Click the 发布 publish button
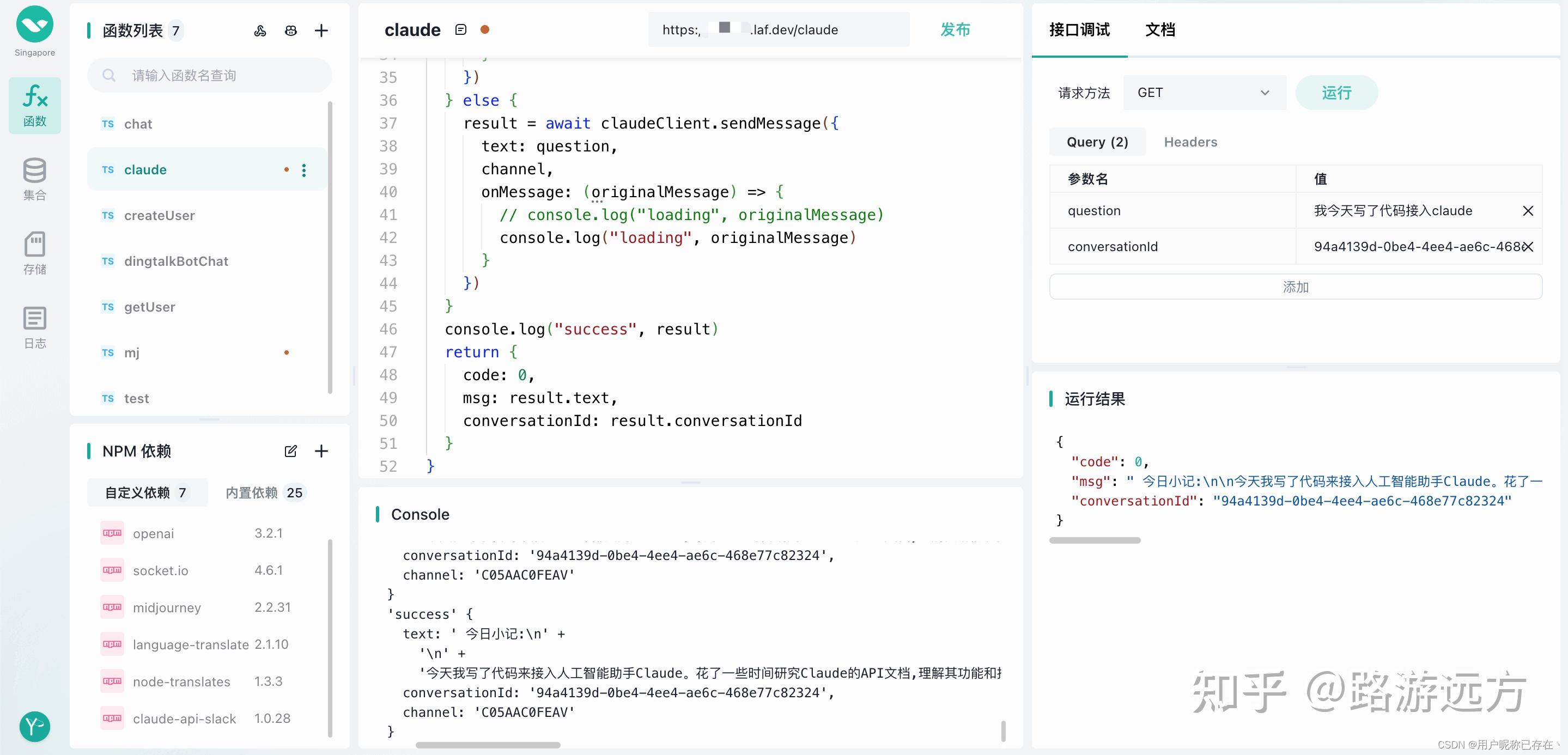The image size is (1568, 755). (955, 29)
